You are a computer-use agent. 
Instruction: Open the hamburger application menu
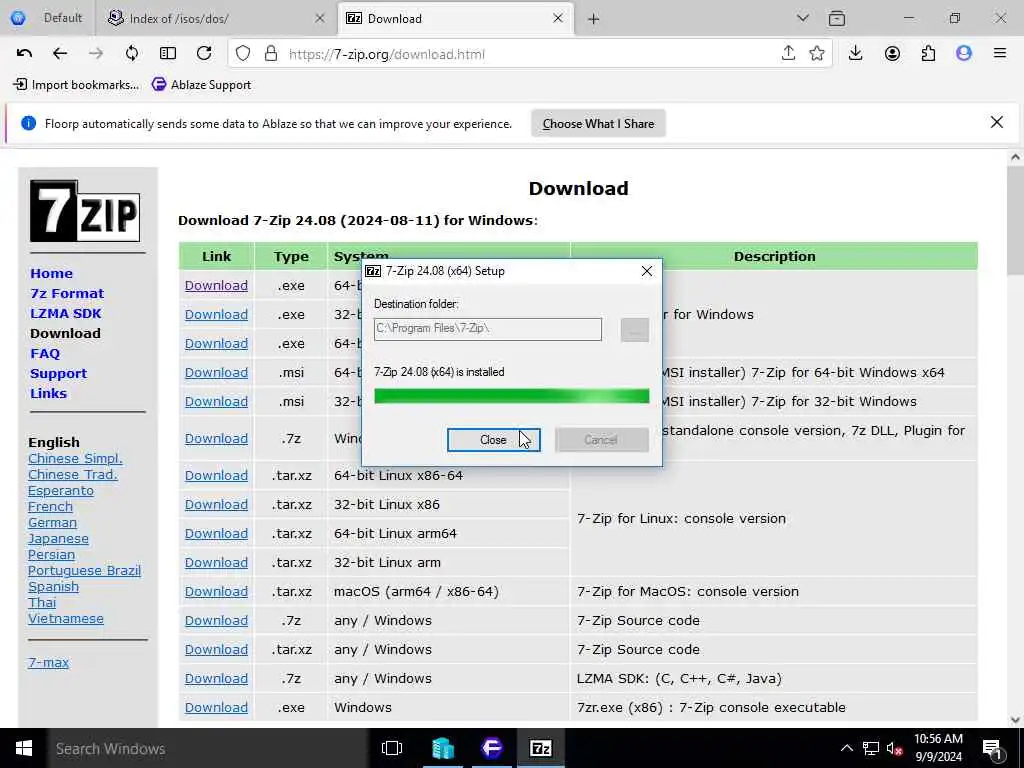1000,54
